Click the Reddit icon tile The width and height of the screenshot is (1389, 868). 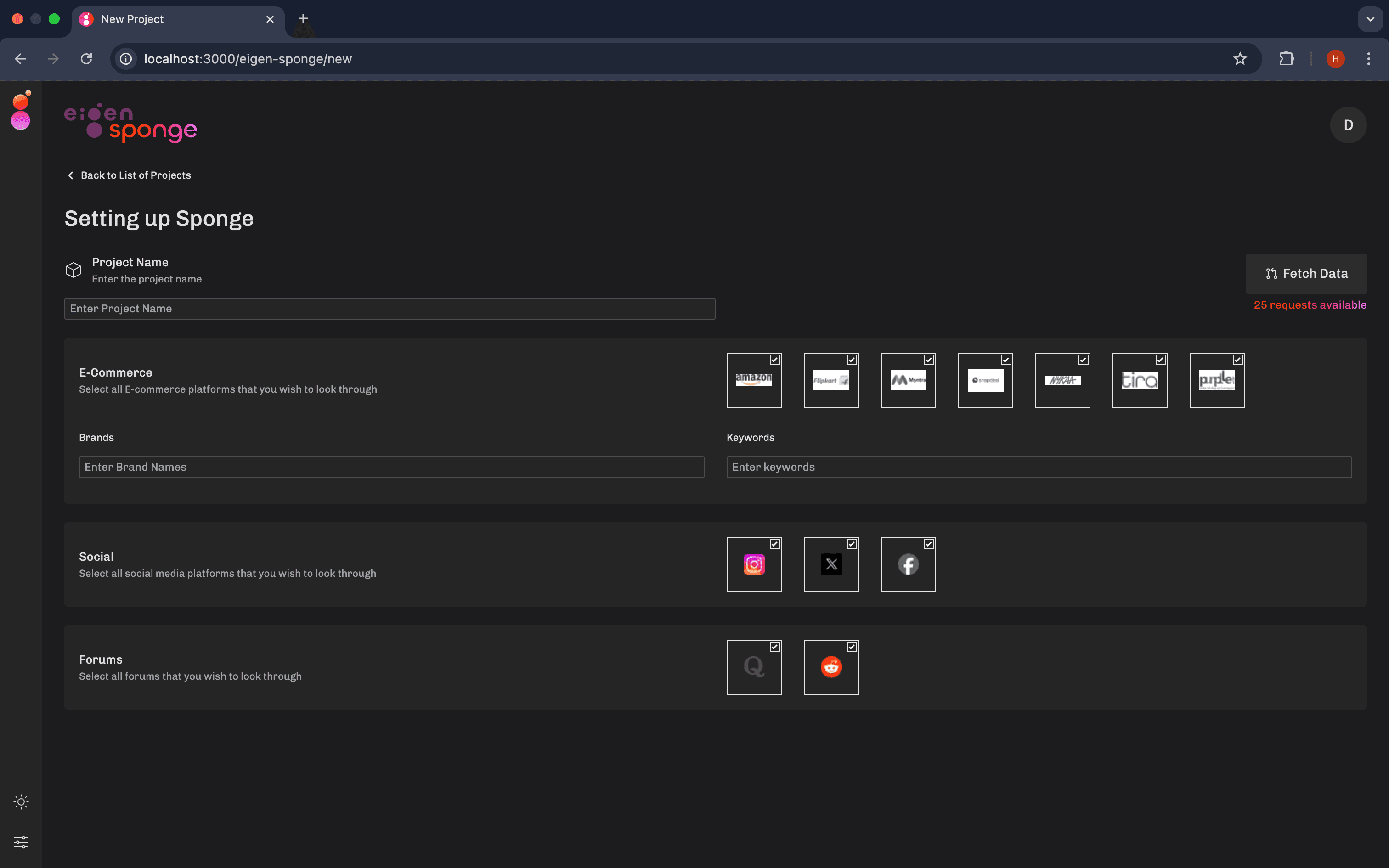click(831, 667)
